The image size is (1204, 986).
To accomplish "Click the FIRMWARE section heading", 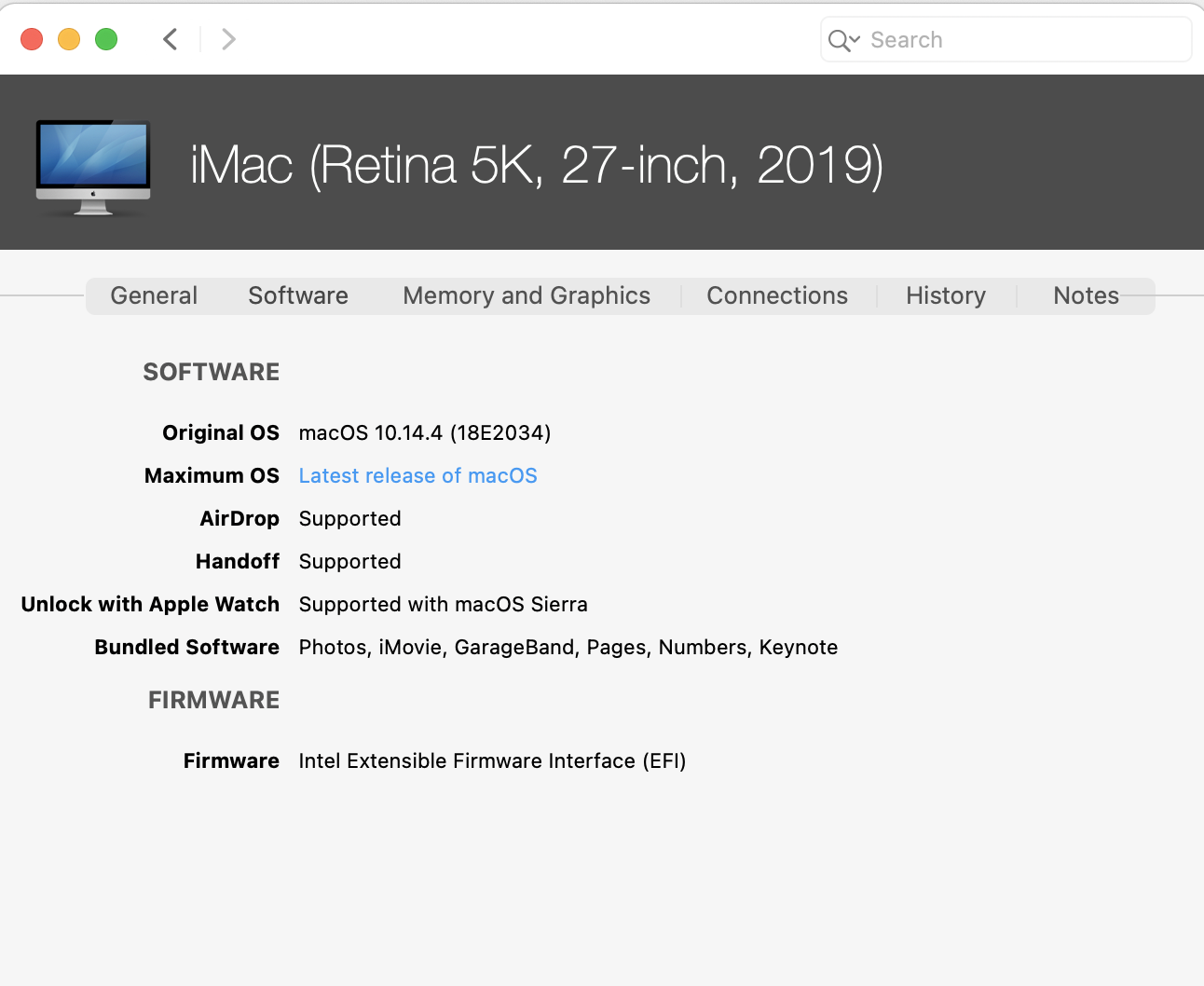I will pos(213,700).
